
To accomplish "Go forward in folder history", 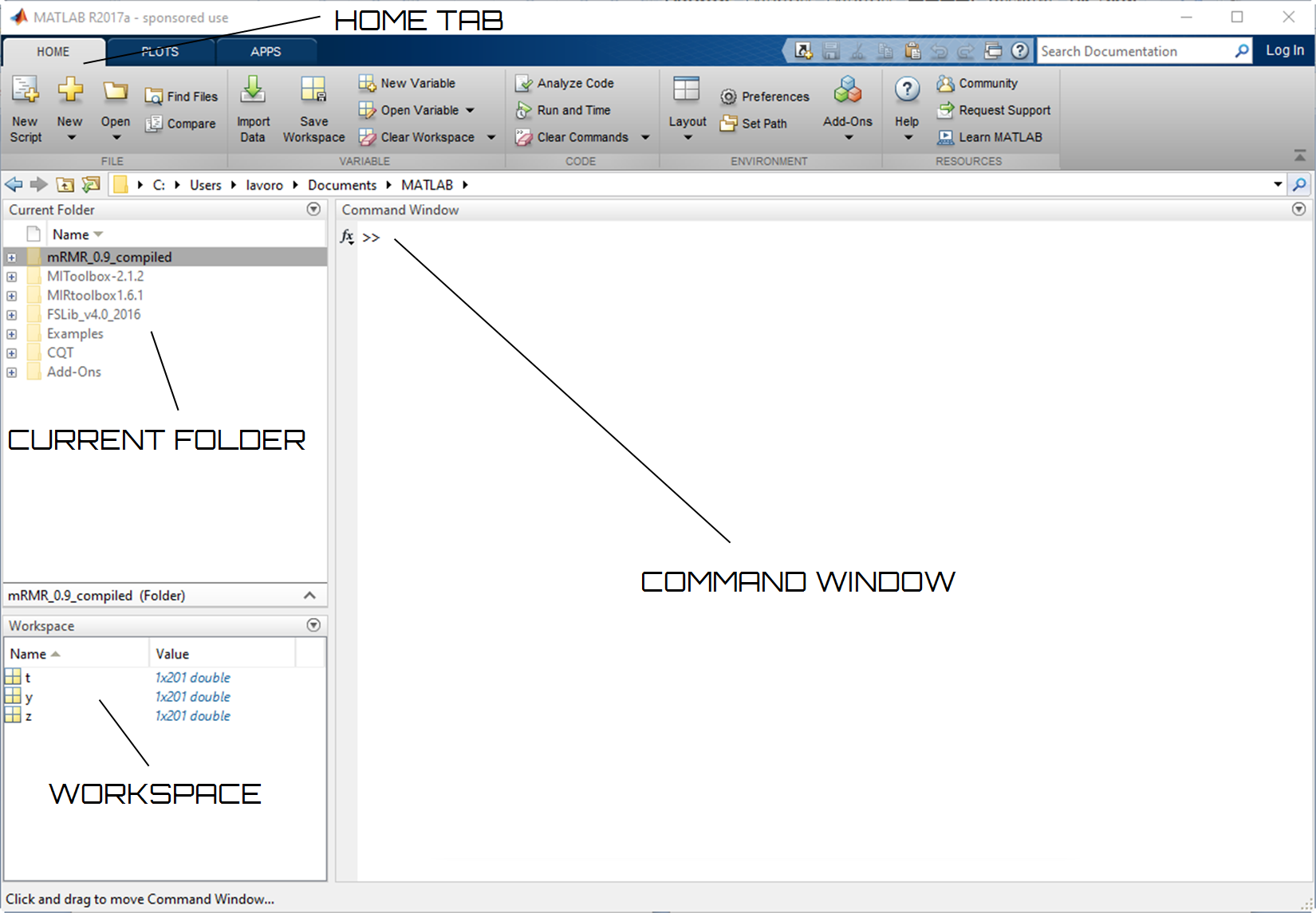I will 38,185.
